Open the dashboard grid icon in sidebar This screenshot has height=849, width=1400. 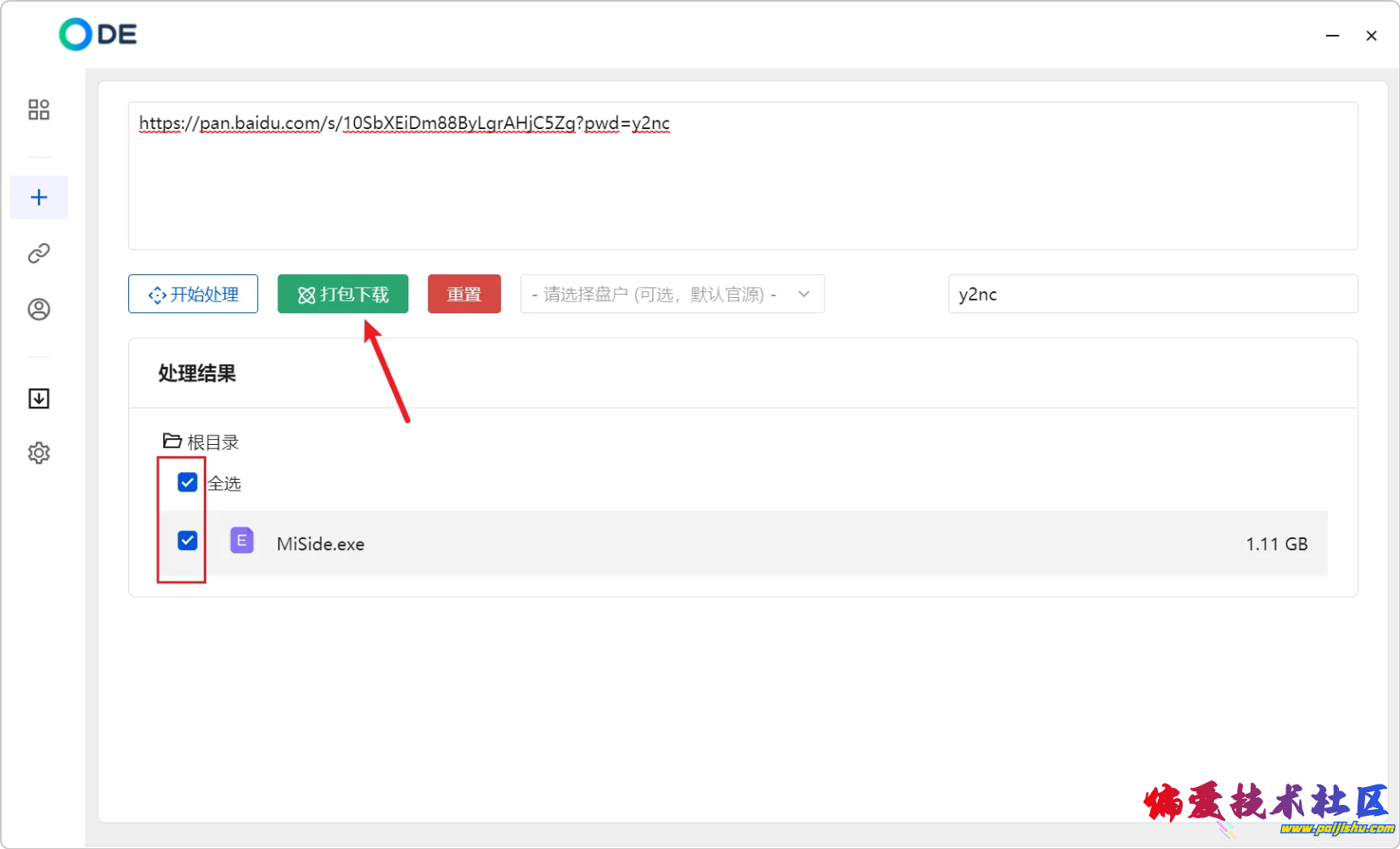tap(39, 110)
